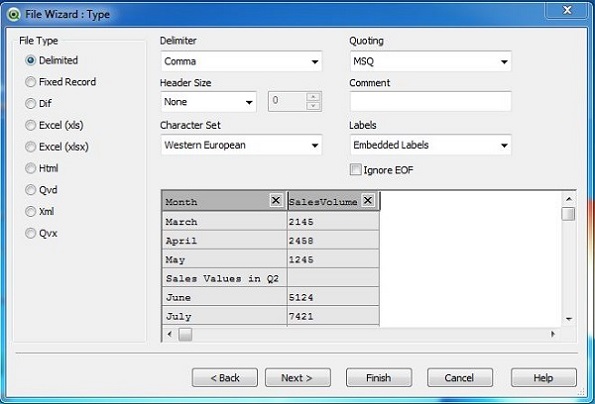Click the header size number field

coord(288,101)
